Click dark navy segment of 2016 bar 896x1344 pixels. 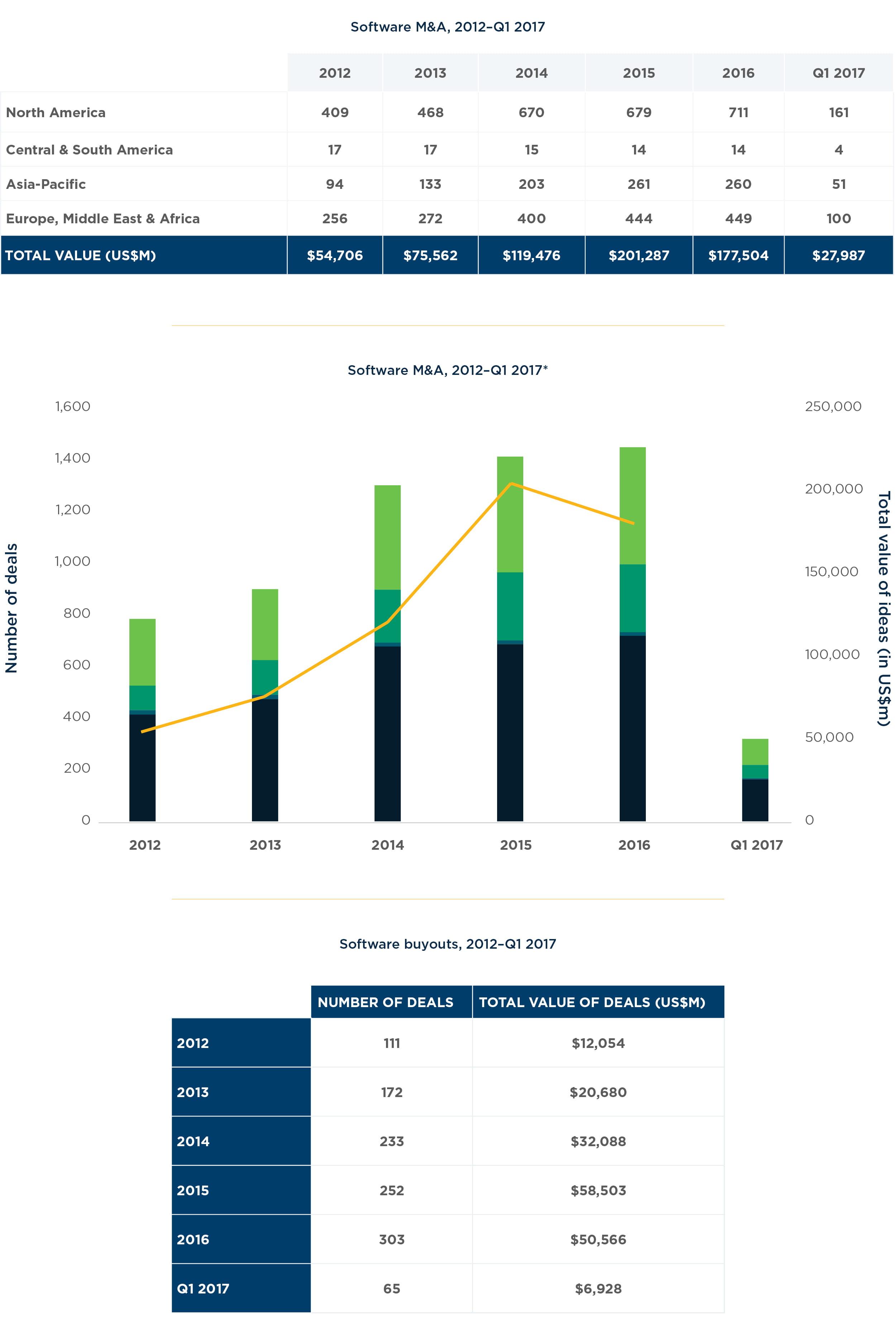tap(633, 729)
